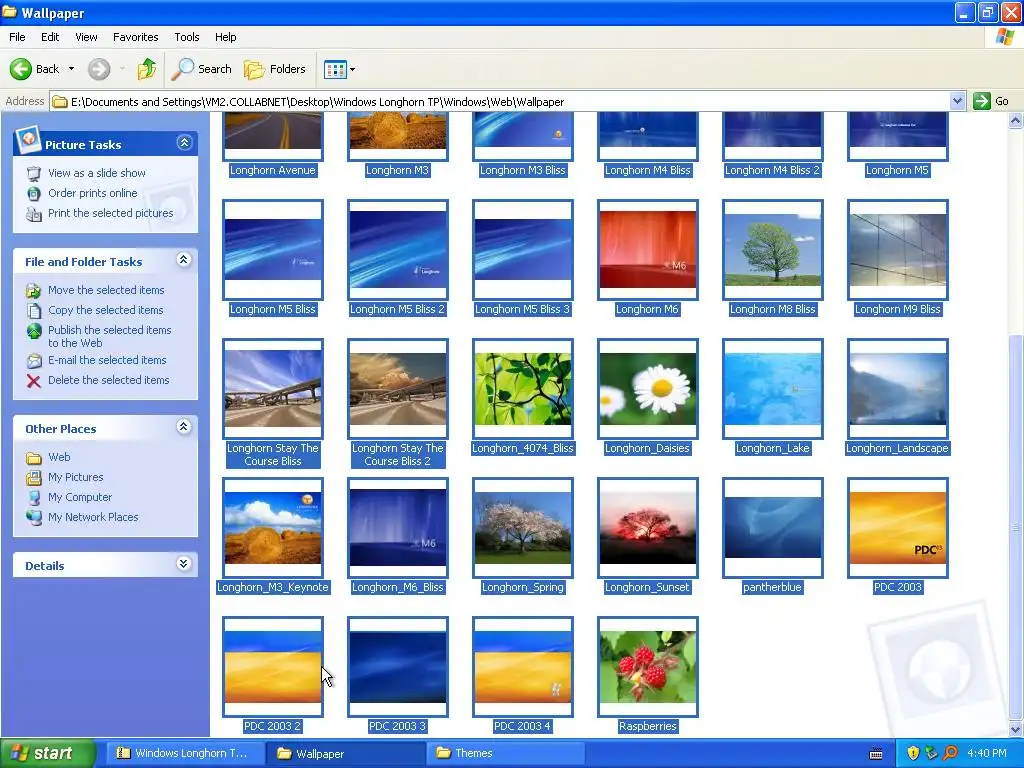Select the Longhorn M5 Bliss thumbnail
Screen dimensions: 1024x768
point(273,250)
